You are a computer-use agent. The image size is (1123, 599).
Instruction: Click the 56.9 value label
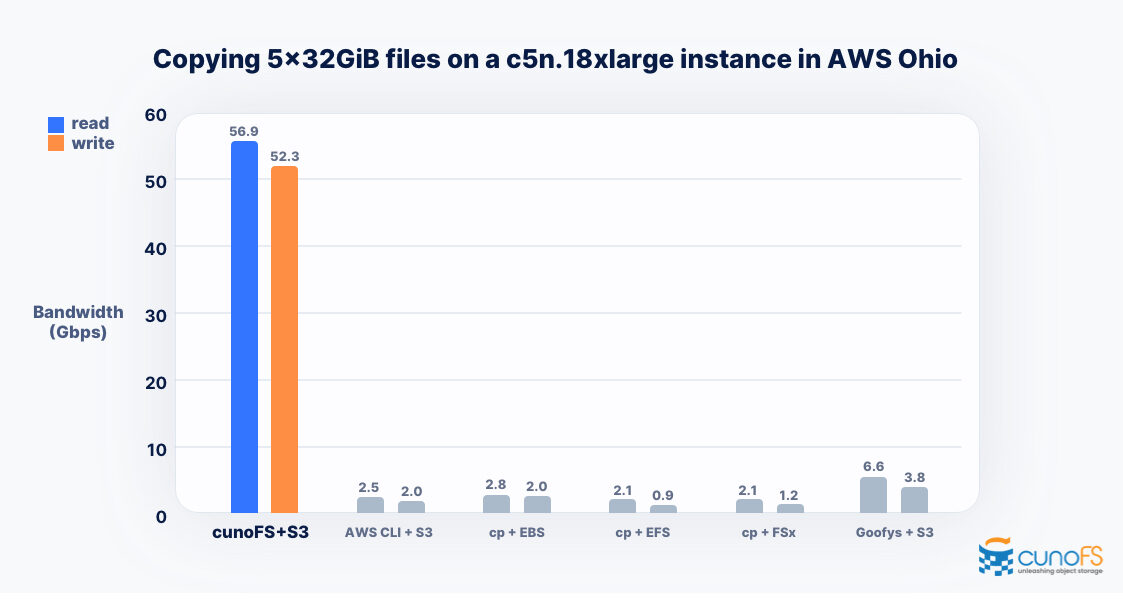tap(244, 132)
